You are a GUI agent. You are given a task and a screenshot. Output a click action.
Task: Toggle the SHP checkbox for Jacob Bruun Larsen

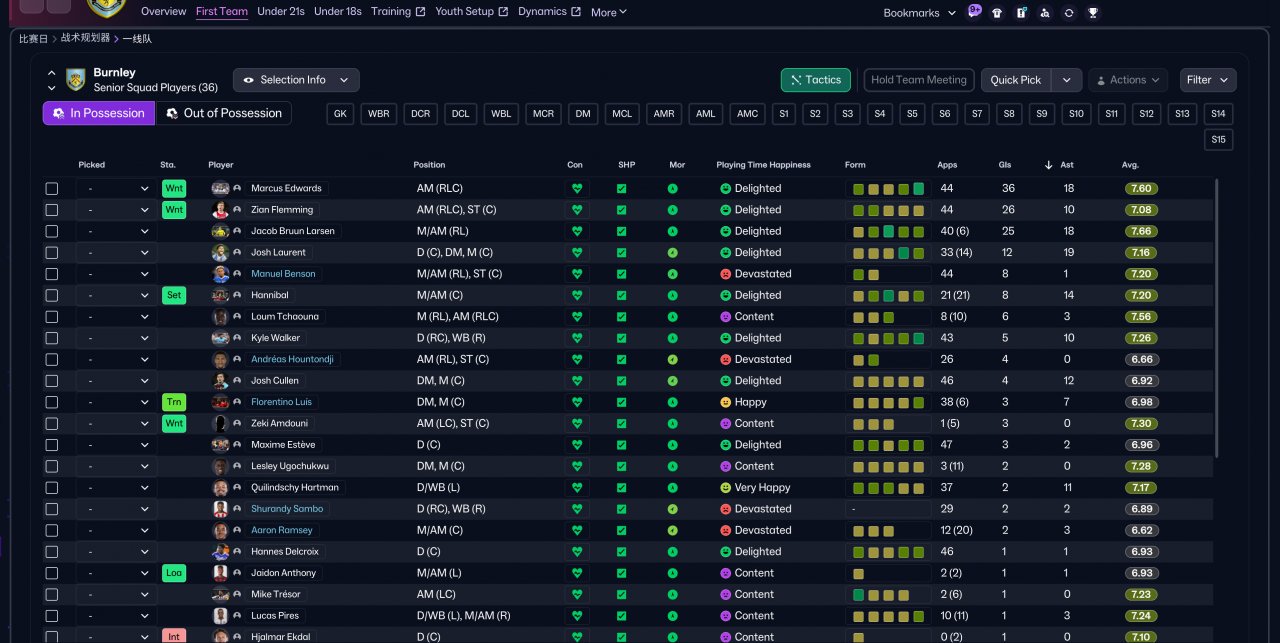coord(622,231)
